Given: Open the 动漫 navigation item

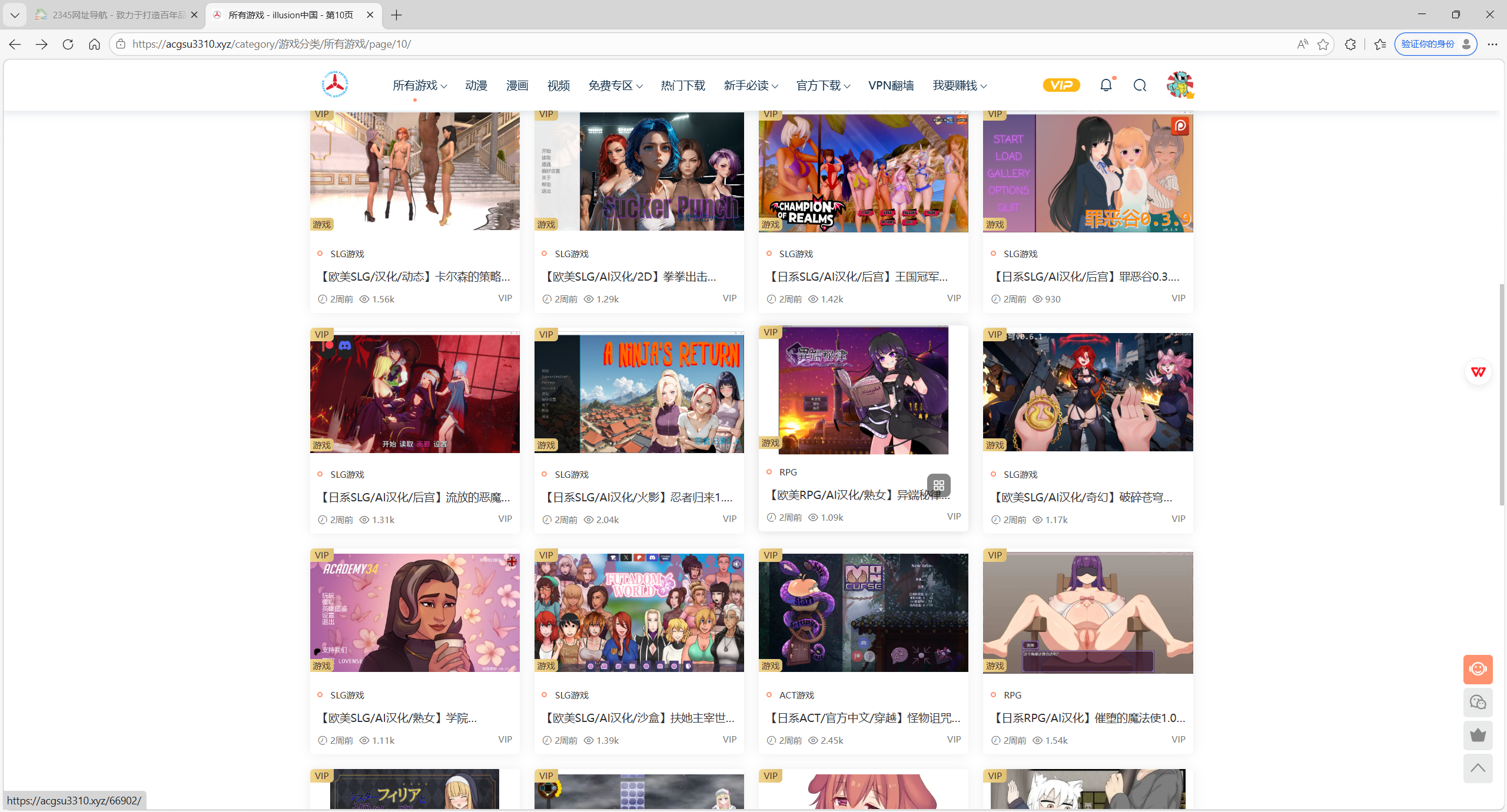Looking at the screenshot, I should (x=476, y=85).
